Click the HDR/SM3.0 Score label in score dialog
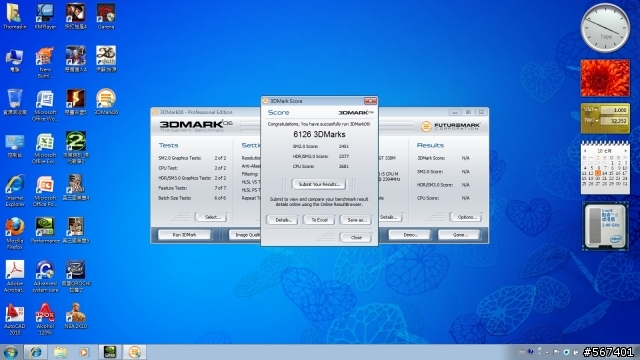Screen dimensions: 640x360 pyautogui.click(x=310, y=156)
